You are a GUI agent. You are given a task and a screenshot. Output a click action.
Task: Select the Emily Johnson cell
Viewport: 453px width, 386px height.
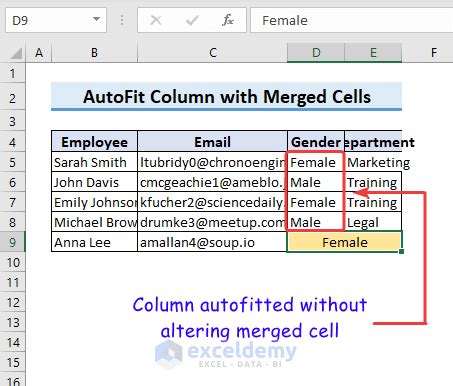(94, 202)
